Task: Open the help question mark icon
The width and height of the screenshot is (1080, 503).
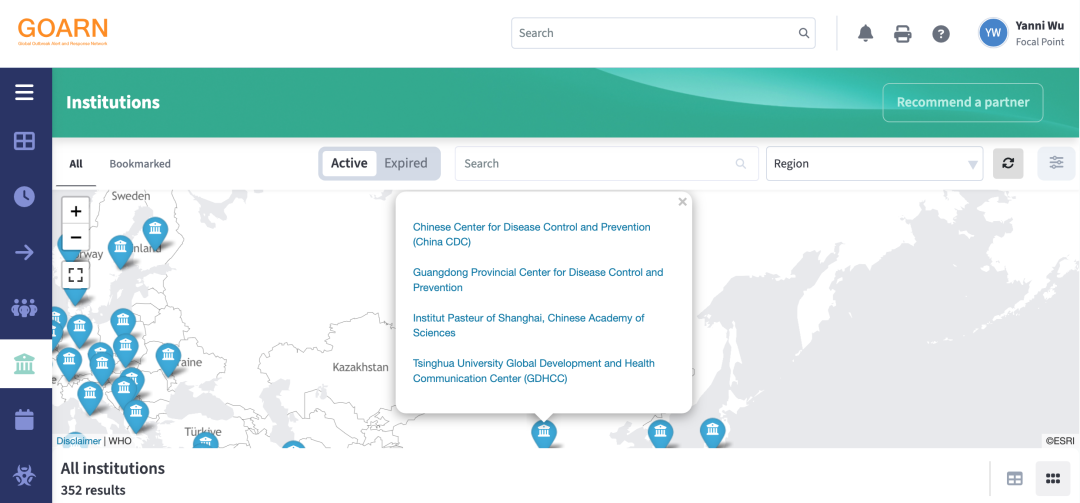Action: coord(941,34)
